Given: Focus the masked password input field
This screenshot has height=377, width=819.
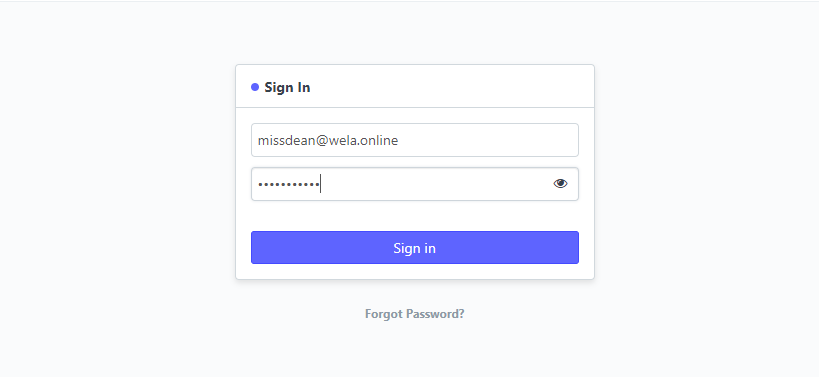Looking at the screenshot, I should pos(415,184).
